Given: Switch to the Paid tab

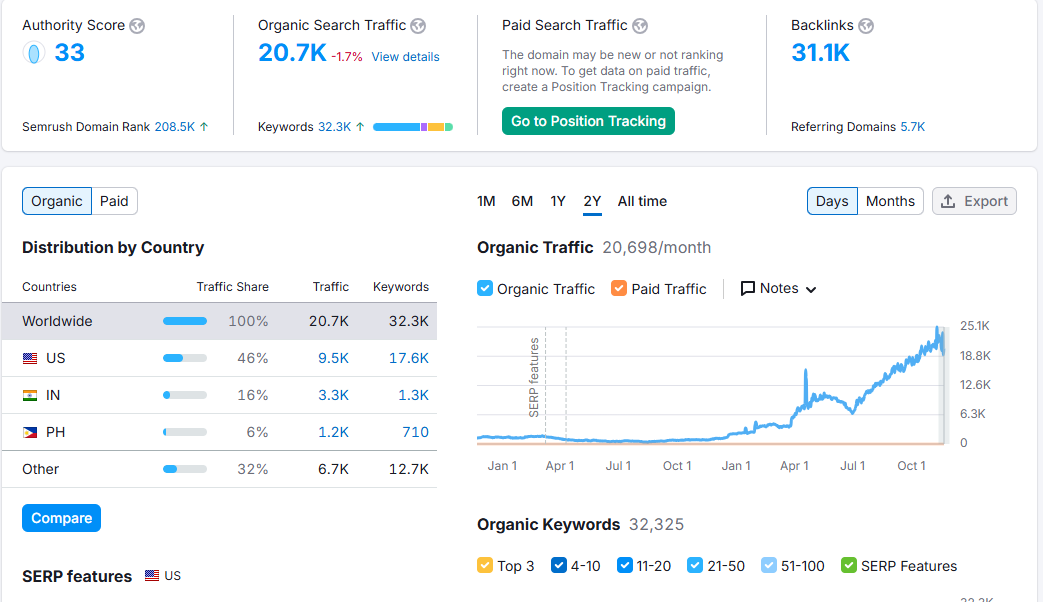Looking at the screenshot, I should point(114,201).
